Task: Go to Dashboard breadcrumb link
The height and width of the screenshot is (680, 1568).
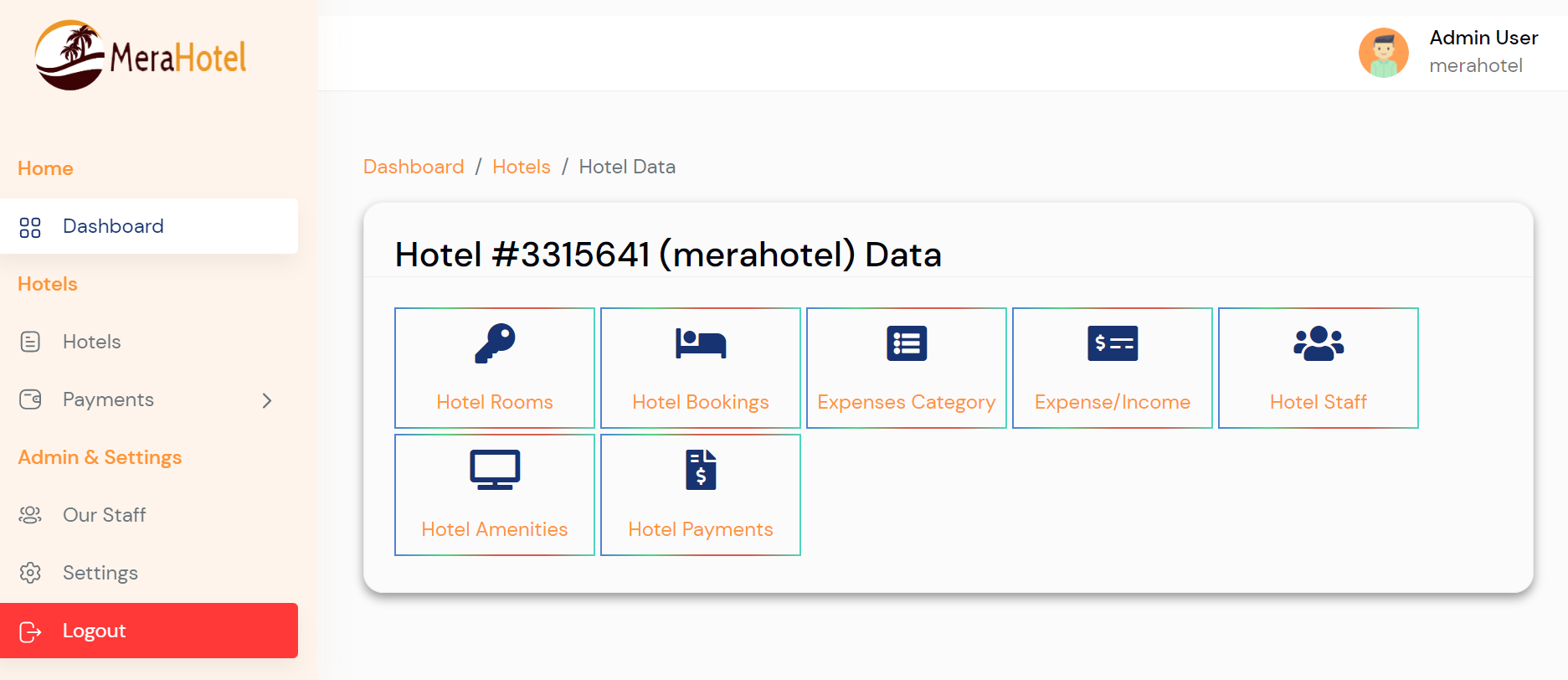Action: pos(414,167)
